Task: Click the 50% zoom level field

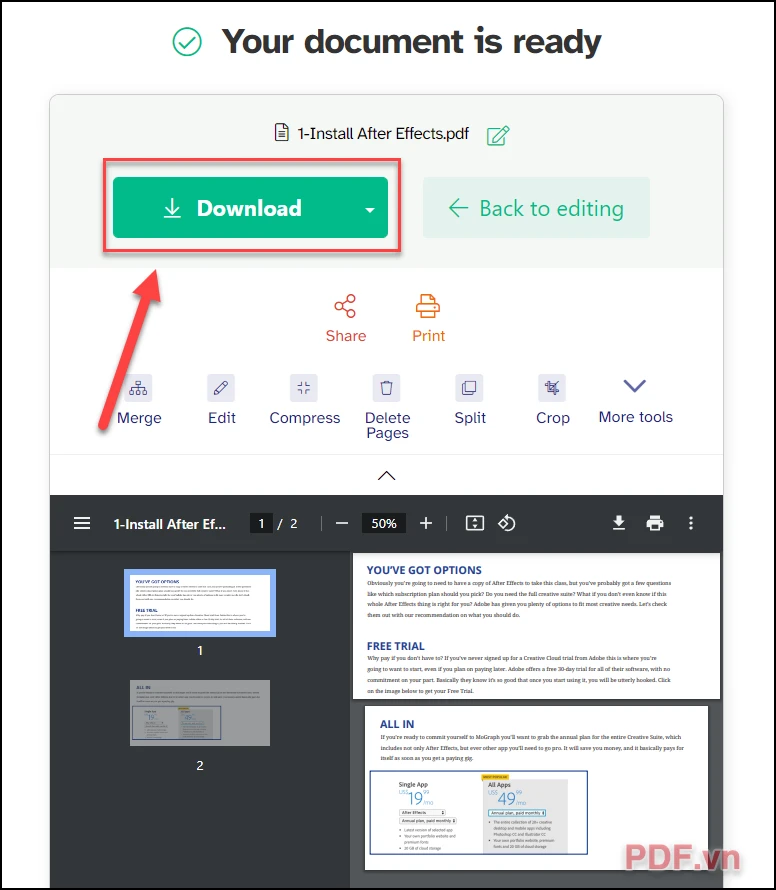Action: (384, 523)
